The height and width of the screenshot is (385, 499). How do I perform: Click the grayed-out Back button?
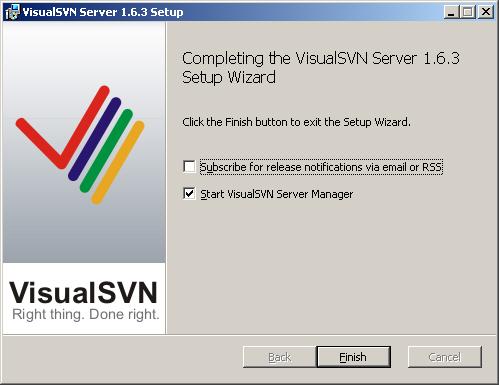click(x=280, y=357)
